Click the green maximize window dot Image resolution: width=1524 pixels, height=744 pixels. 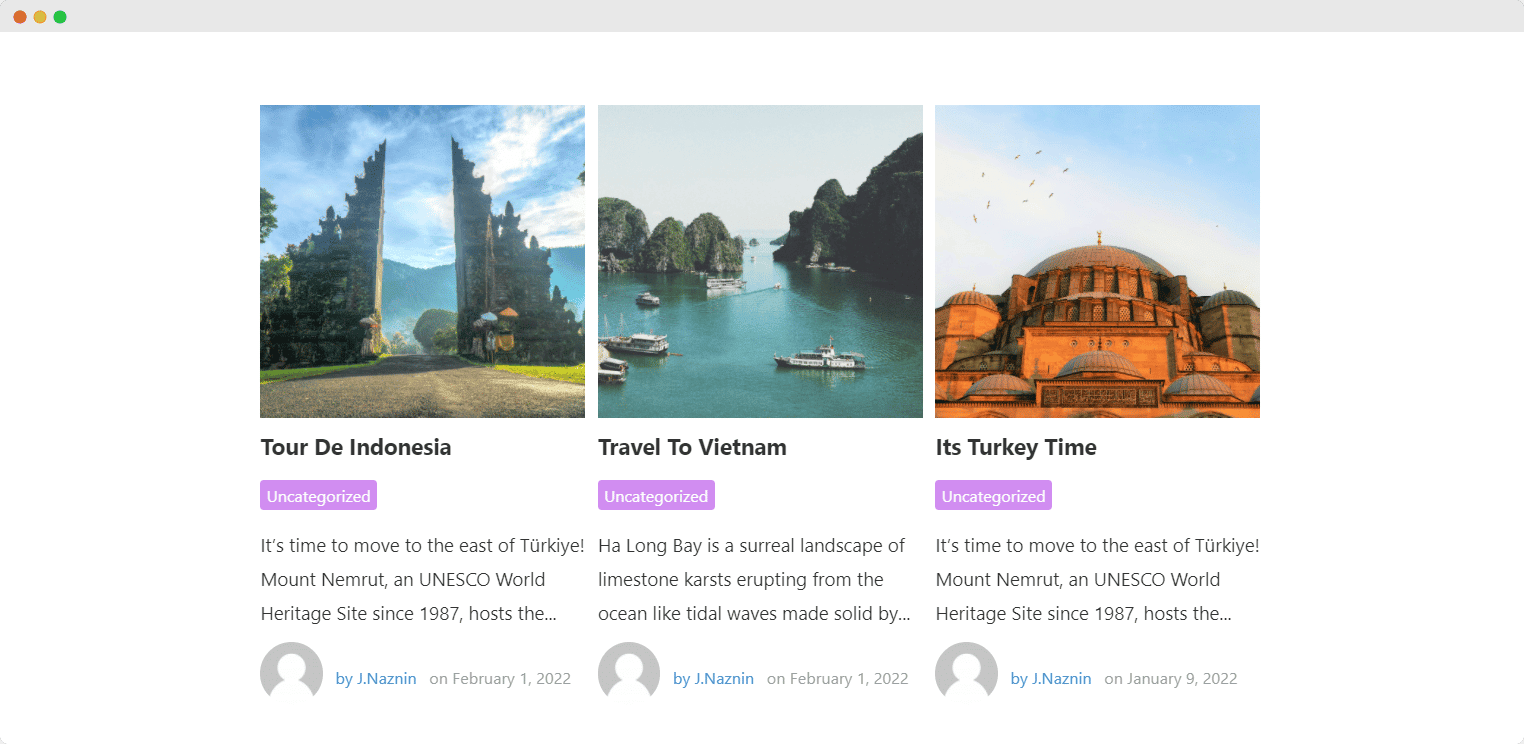pyautogui.click(x=60, y=17)
